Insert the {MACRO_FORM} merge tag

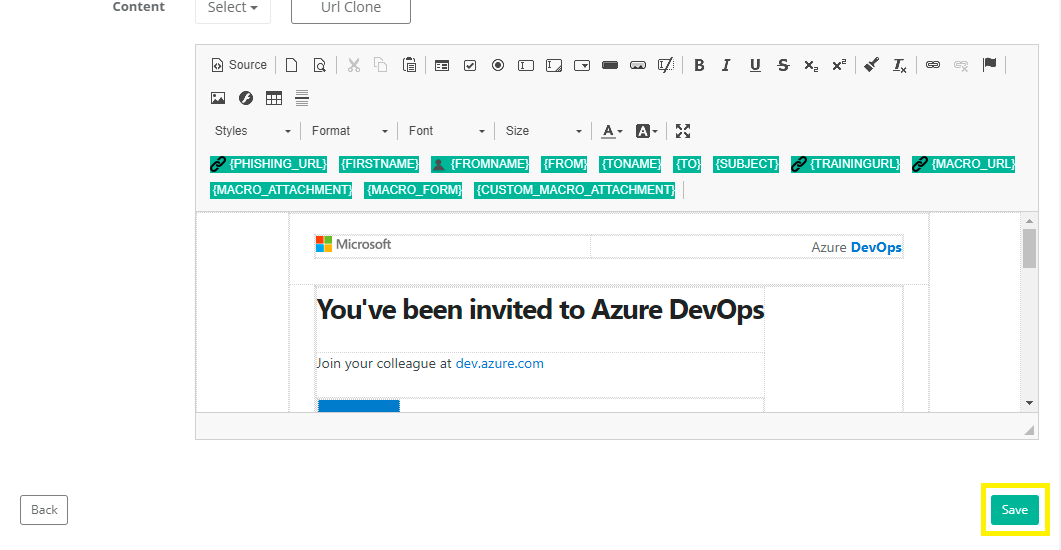[x=413, y=190]
